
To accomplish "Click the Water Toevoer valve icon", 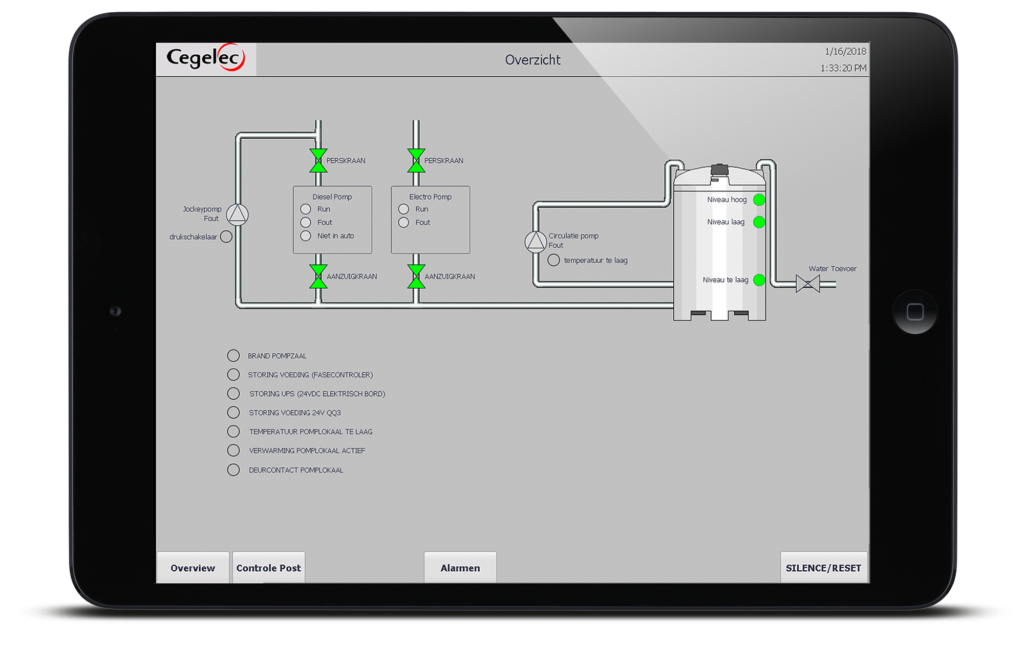I will pyautogui.click(x=808, y=283).
